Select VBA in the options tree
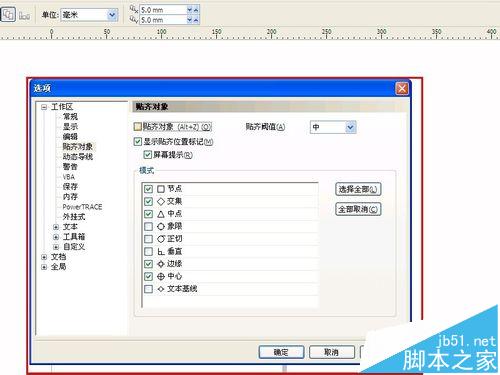Image resolution: width=500 pixels, height=375 pixels. coord(69,177)
